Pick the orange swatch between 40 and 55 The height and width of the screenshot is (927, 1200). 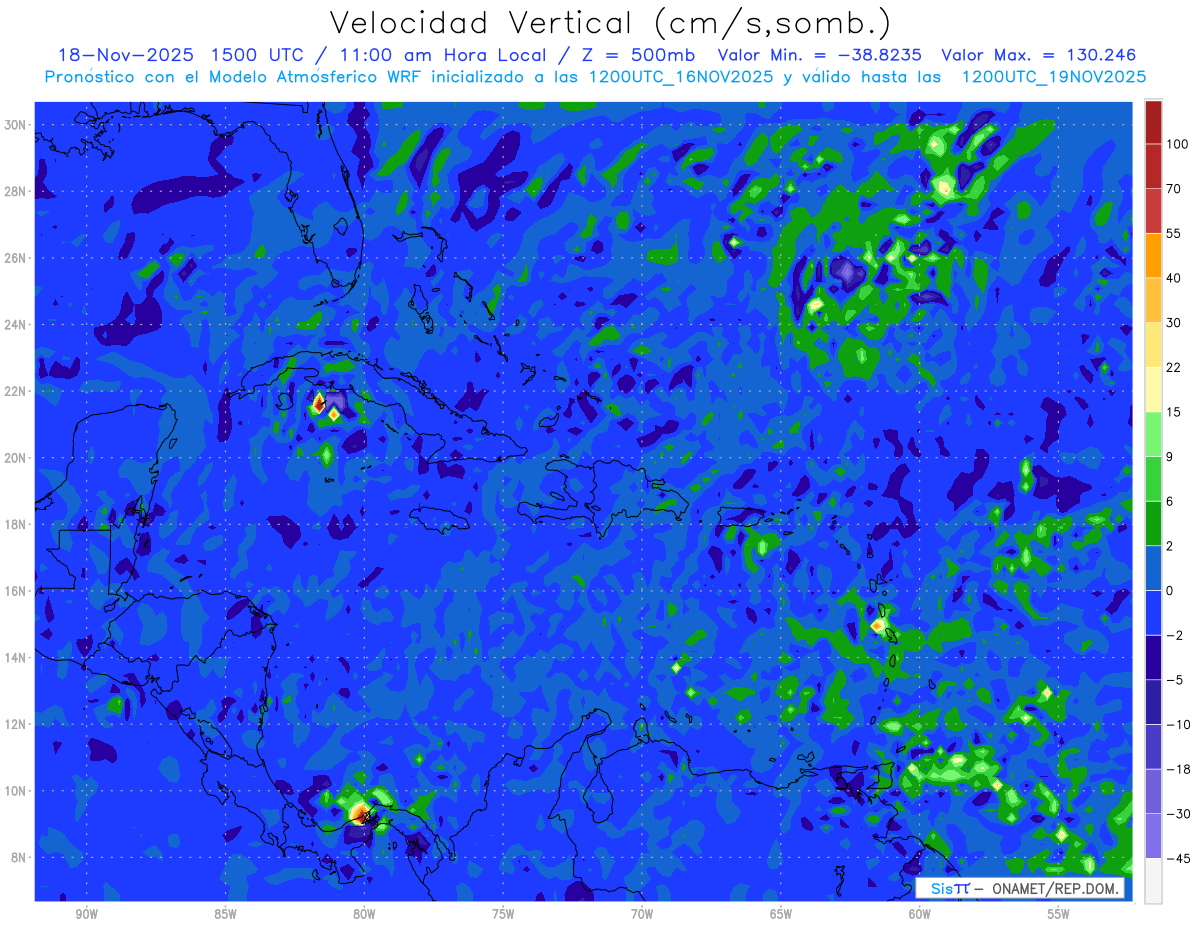[x=1153, y=255]
